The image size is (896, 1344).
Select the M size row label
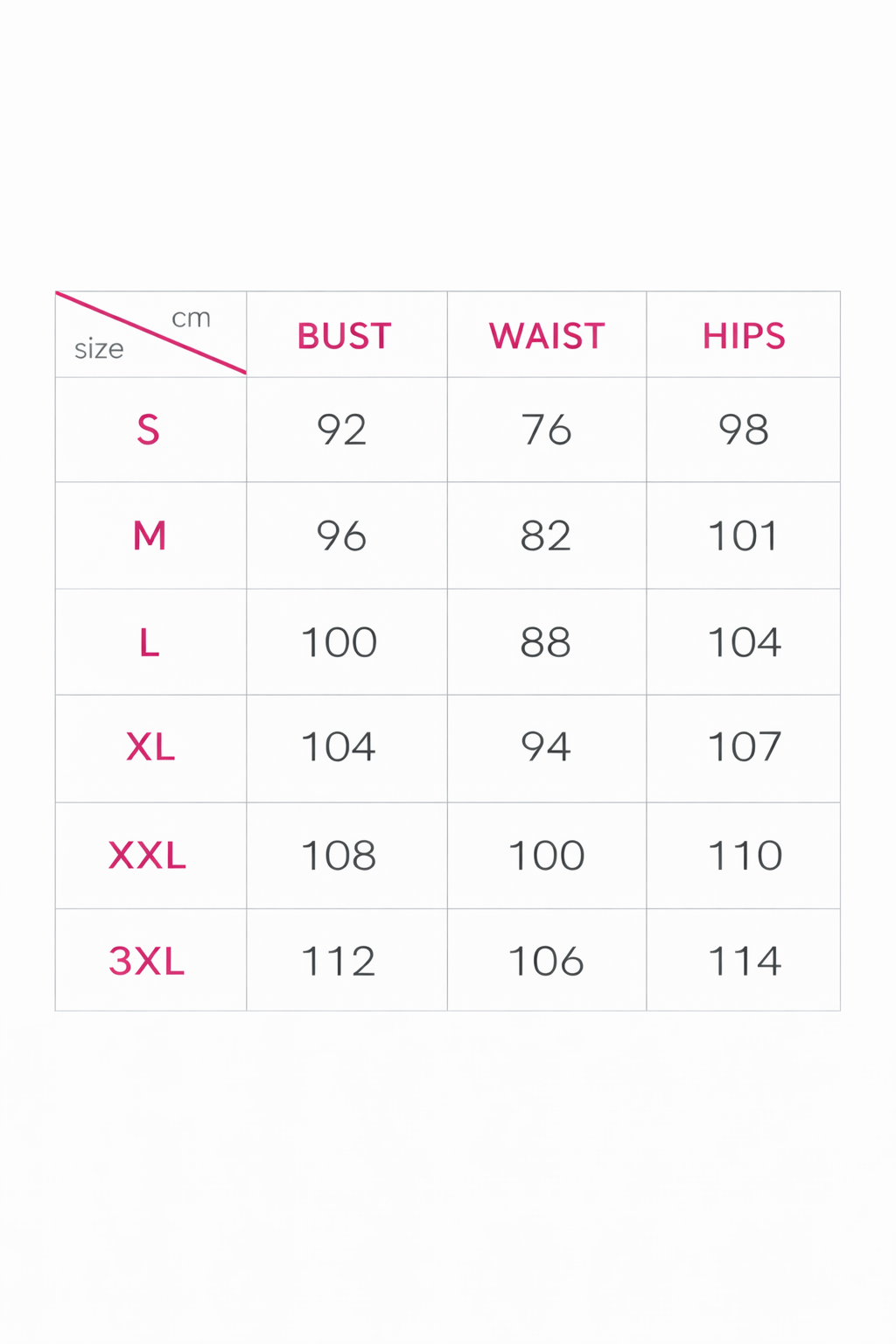[x=149, y=535]
